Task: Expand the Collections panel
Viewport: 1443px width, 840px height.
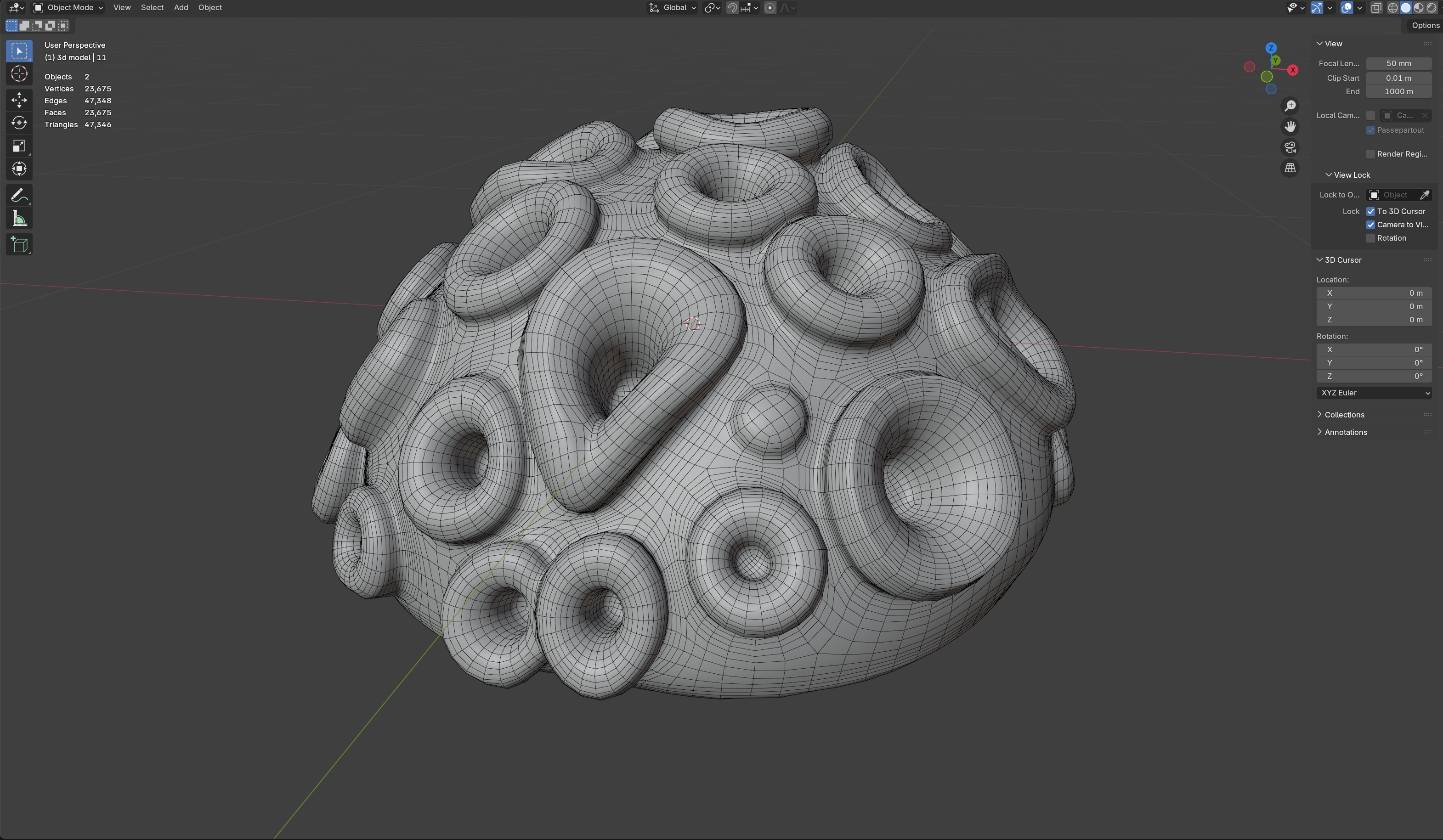Action: (1344, 415)
